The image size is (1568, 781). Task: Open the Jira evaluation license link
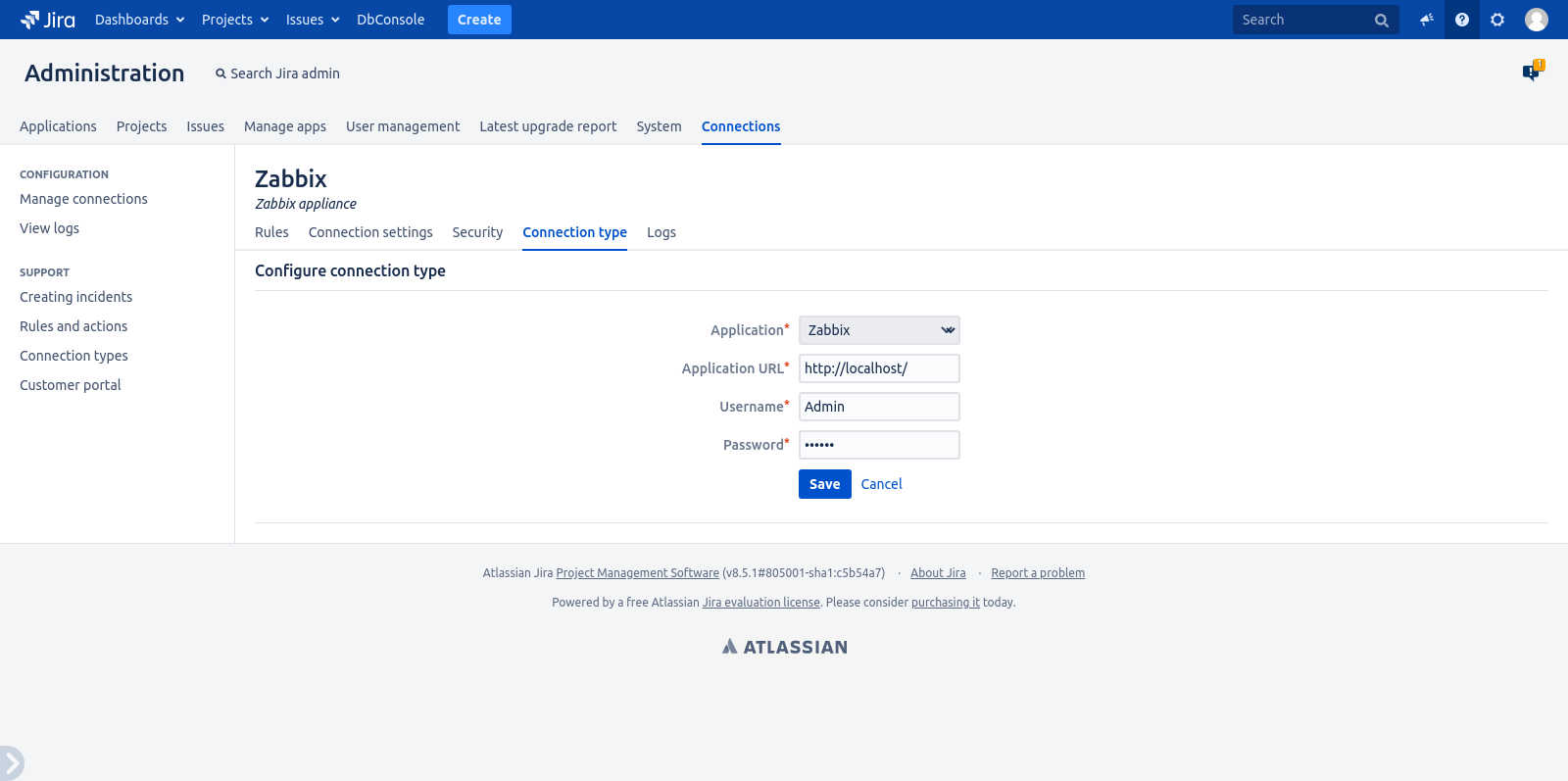[761, 603]
